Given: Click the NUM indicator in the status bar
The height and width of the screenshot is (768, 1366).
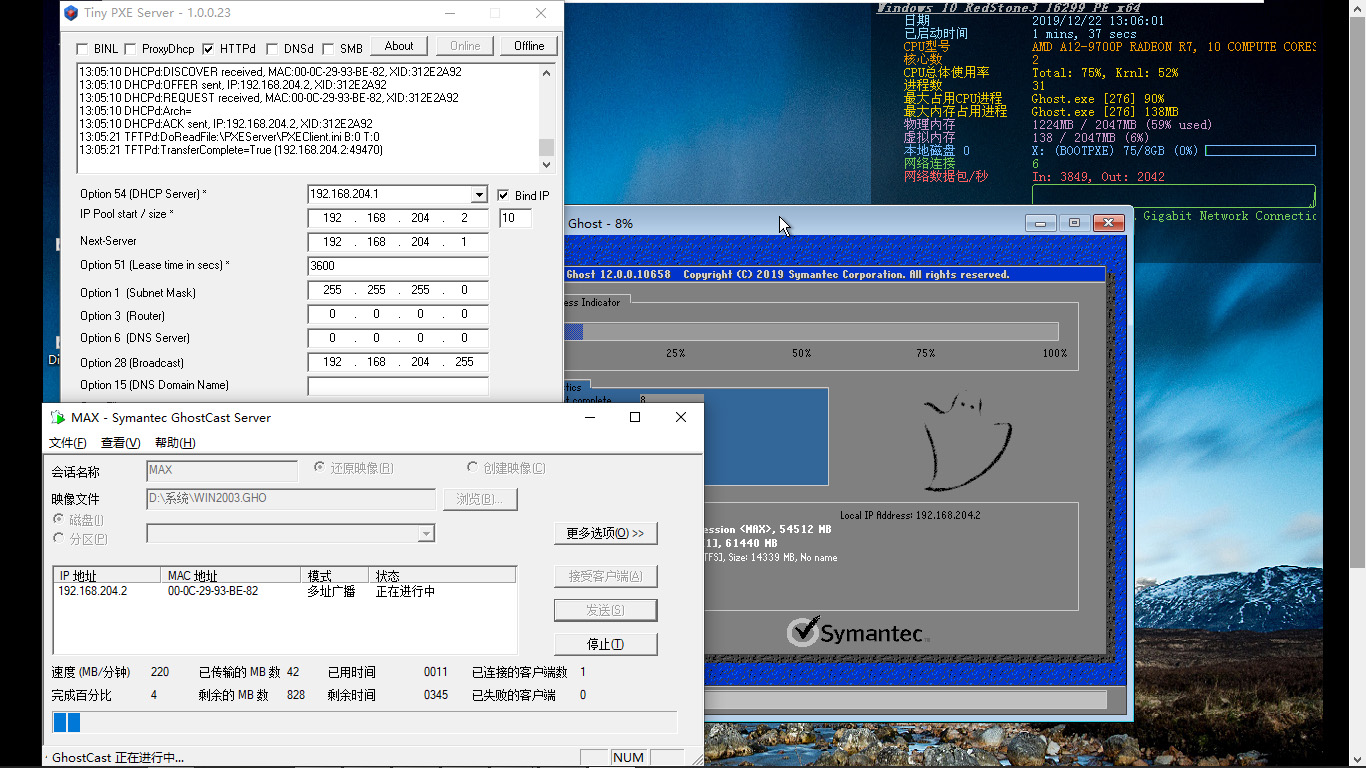Looking at the screenshot, I should click(x=628, y=758).
